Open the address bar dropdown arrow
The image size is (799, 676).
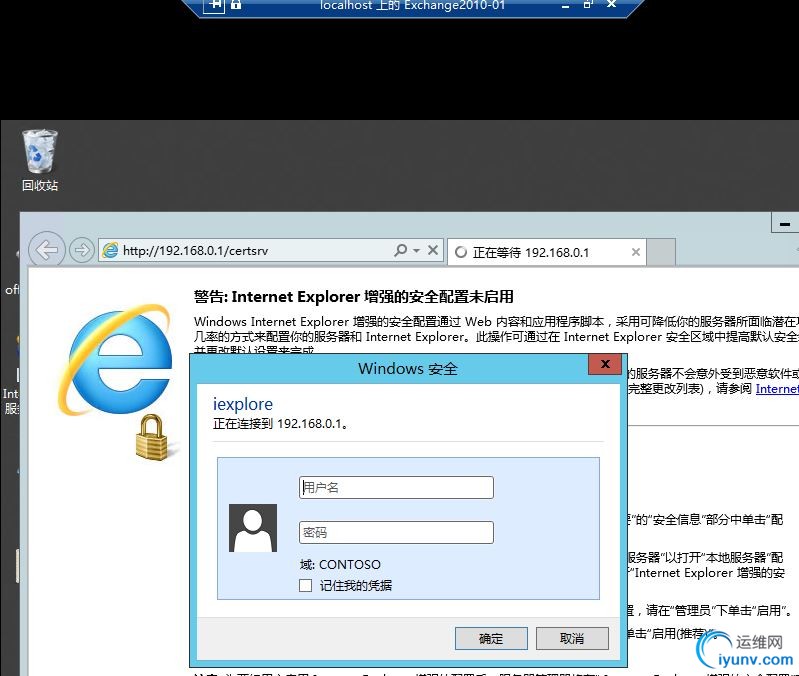pos(417,250)
